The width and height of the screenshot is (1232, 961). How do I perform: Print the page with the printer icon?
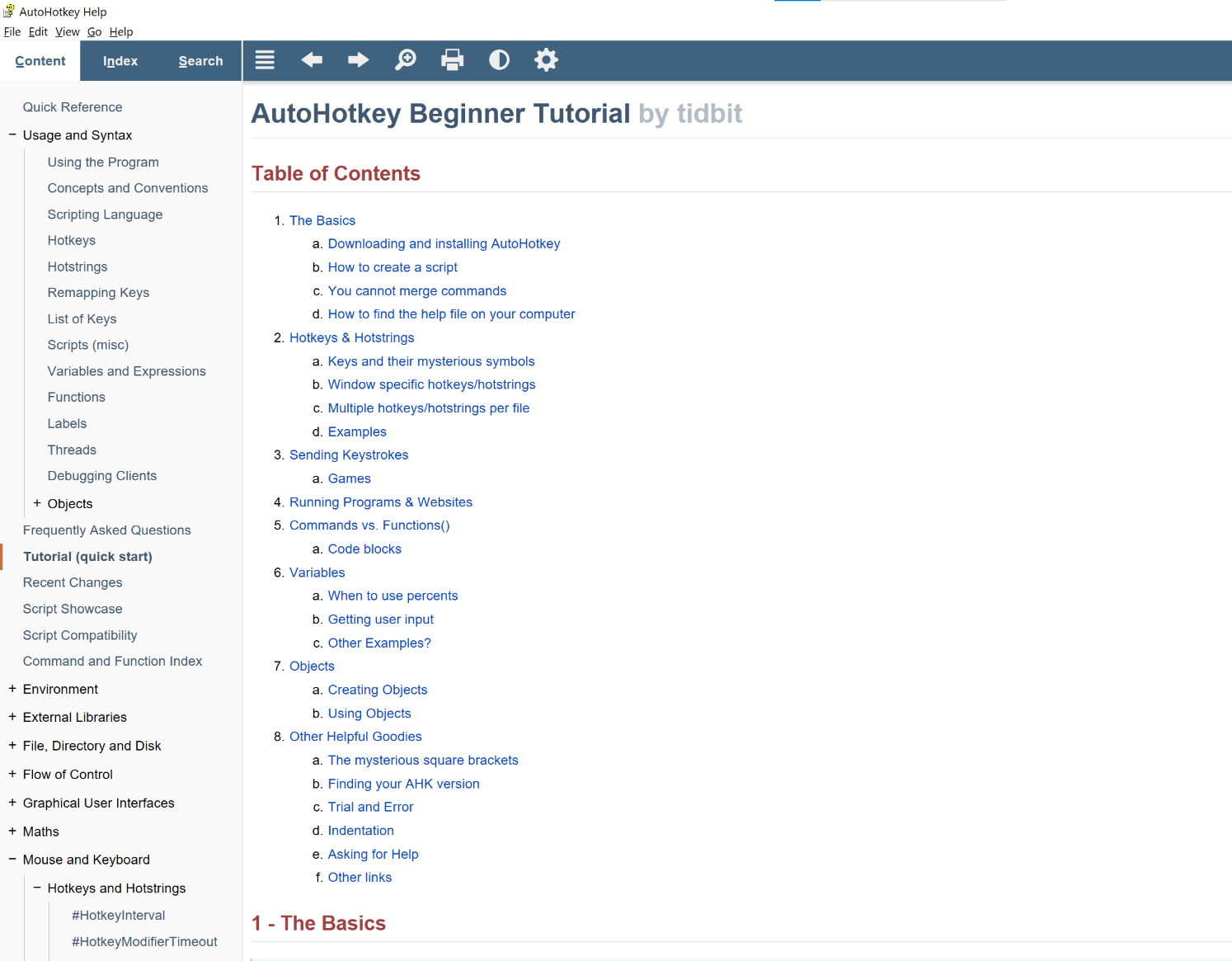pyautogui.click(x=452, y=60)
